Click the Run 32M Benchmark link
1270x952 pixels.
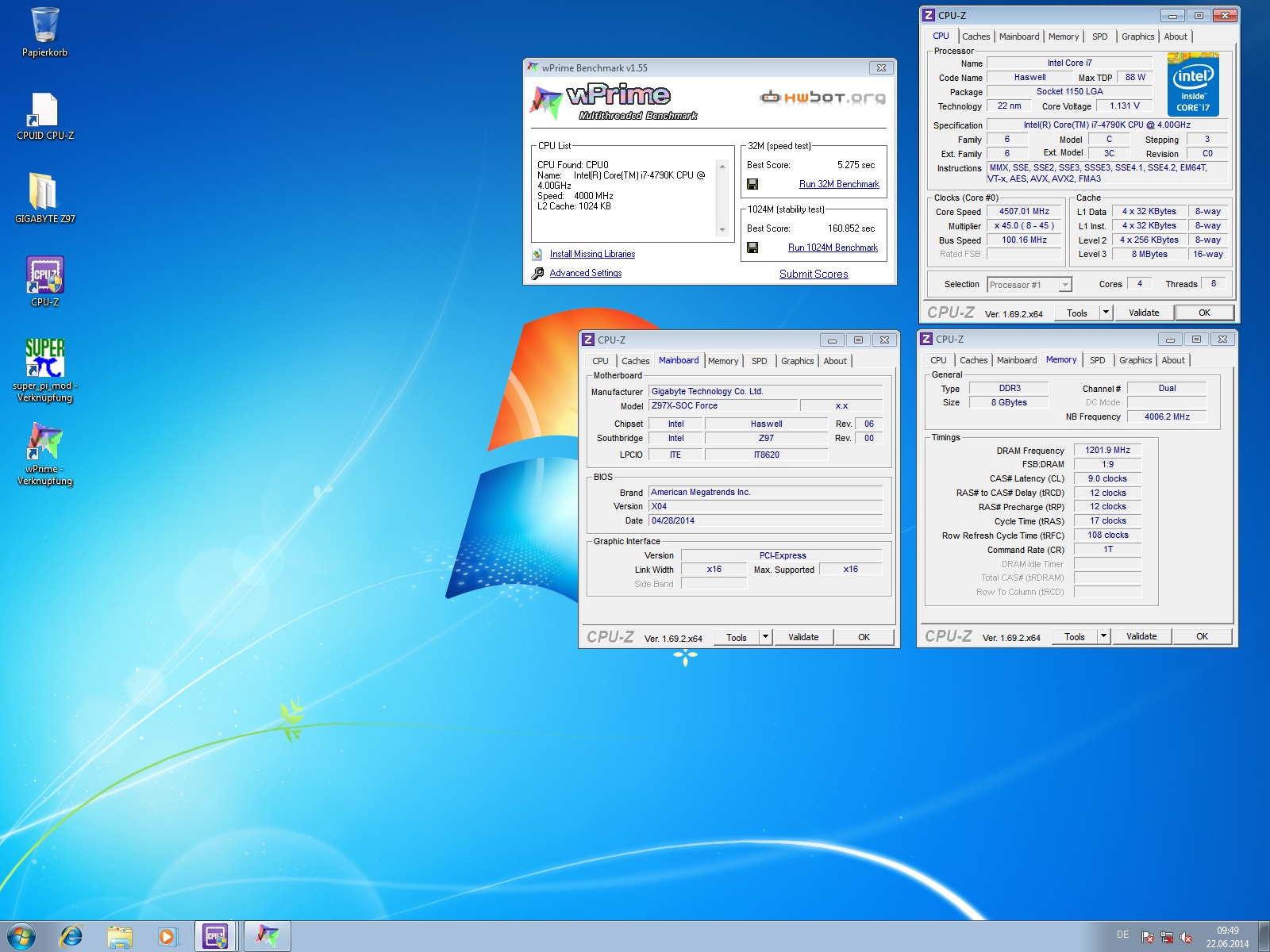(839, 184)
